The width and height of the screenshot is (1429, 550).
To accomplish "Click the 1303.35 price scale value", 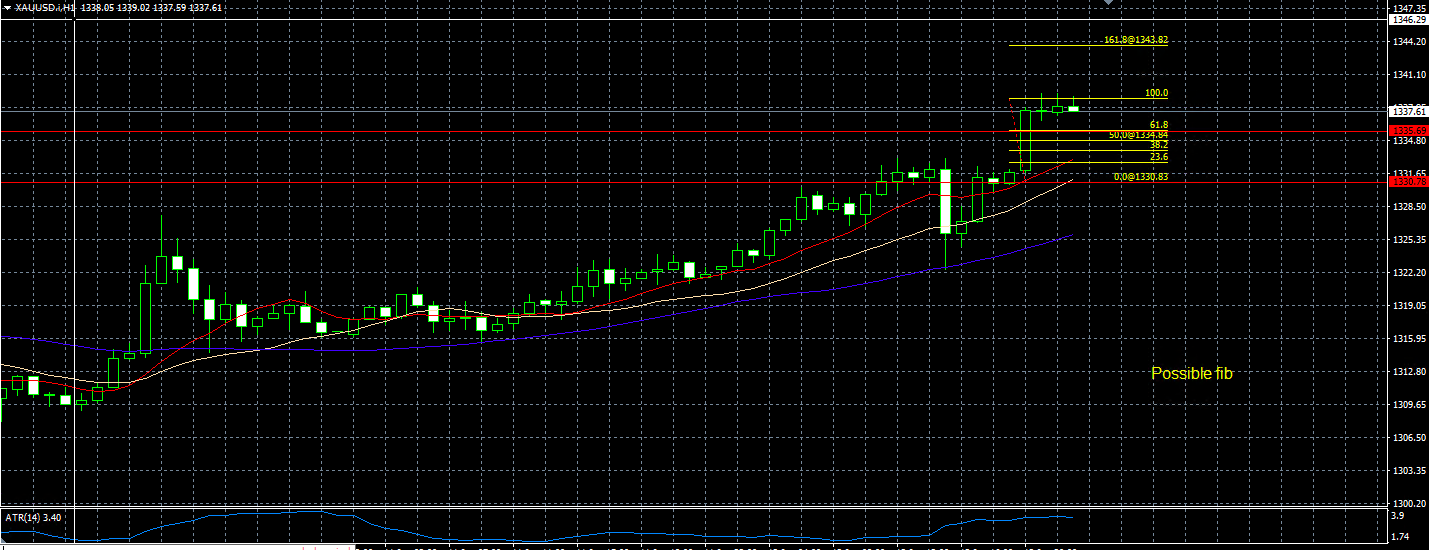I will 1408,470.
